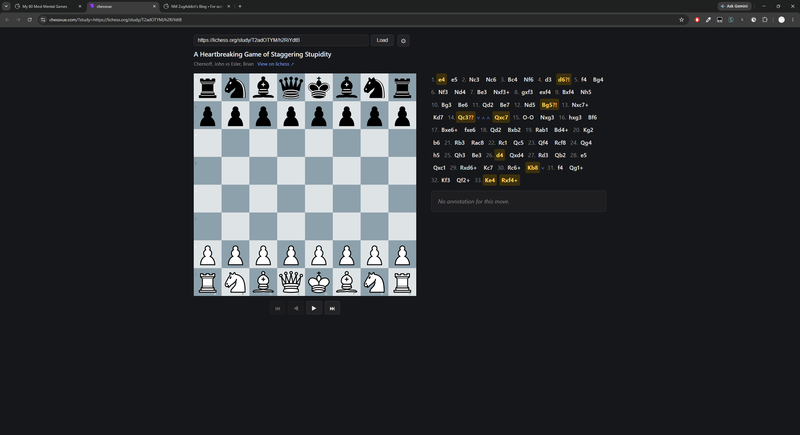This screenshot has height=435, width=800.
Task: Go forward in browser history
Action: click(18, 20)
